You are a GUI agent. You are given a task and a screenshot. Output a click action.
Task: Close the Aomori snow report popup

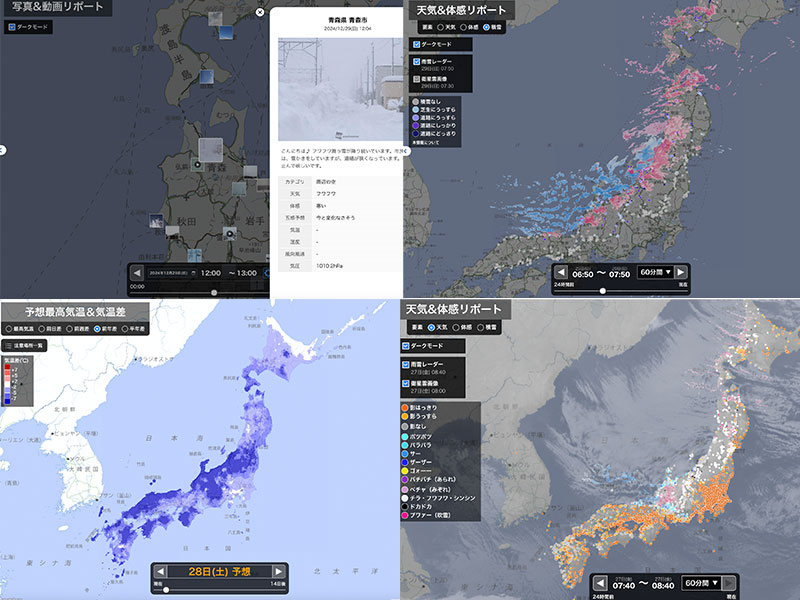point(260,13)
